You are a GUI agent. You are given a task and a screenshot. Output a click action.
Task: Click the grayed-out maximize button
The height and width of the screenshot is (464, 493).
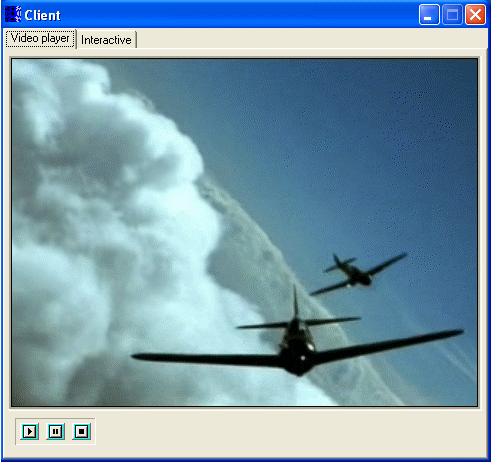tap(452, 15)
